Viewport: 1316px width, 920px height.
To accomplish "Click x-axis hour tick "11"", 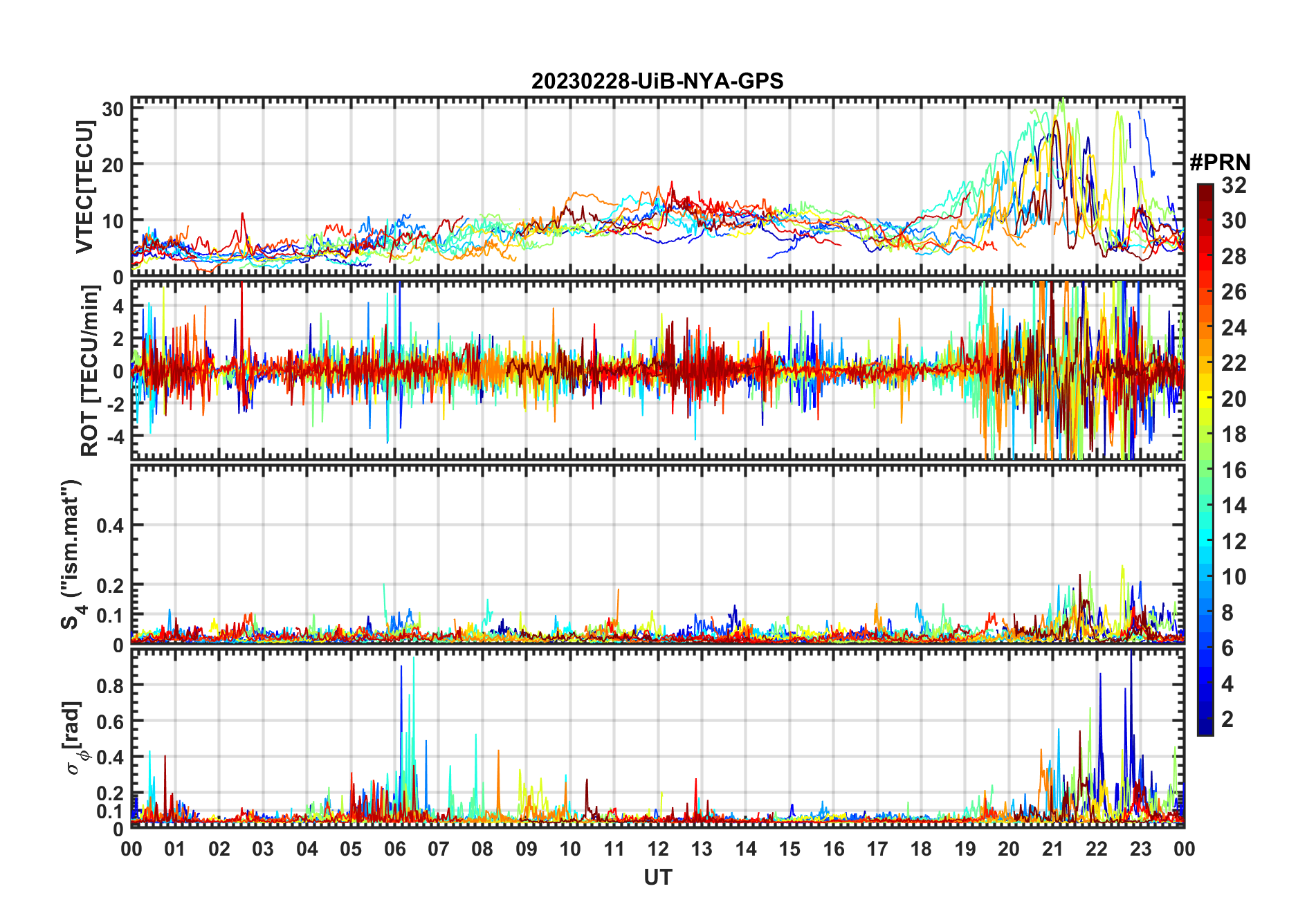I will (614, 849).
